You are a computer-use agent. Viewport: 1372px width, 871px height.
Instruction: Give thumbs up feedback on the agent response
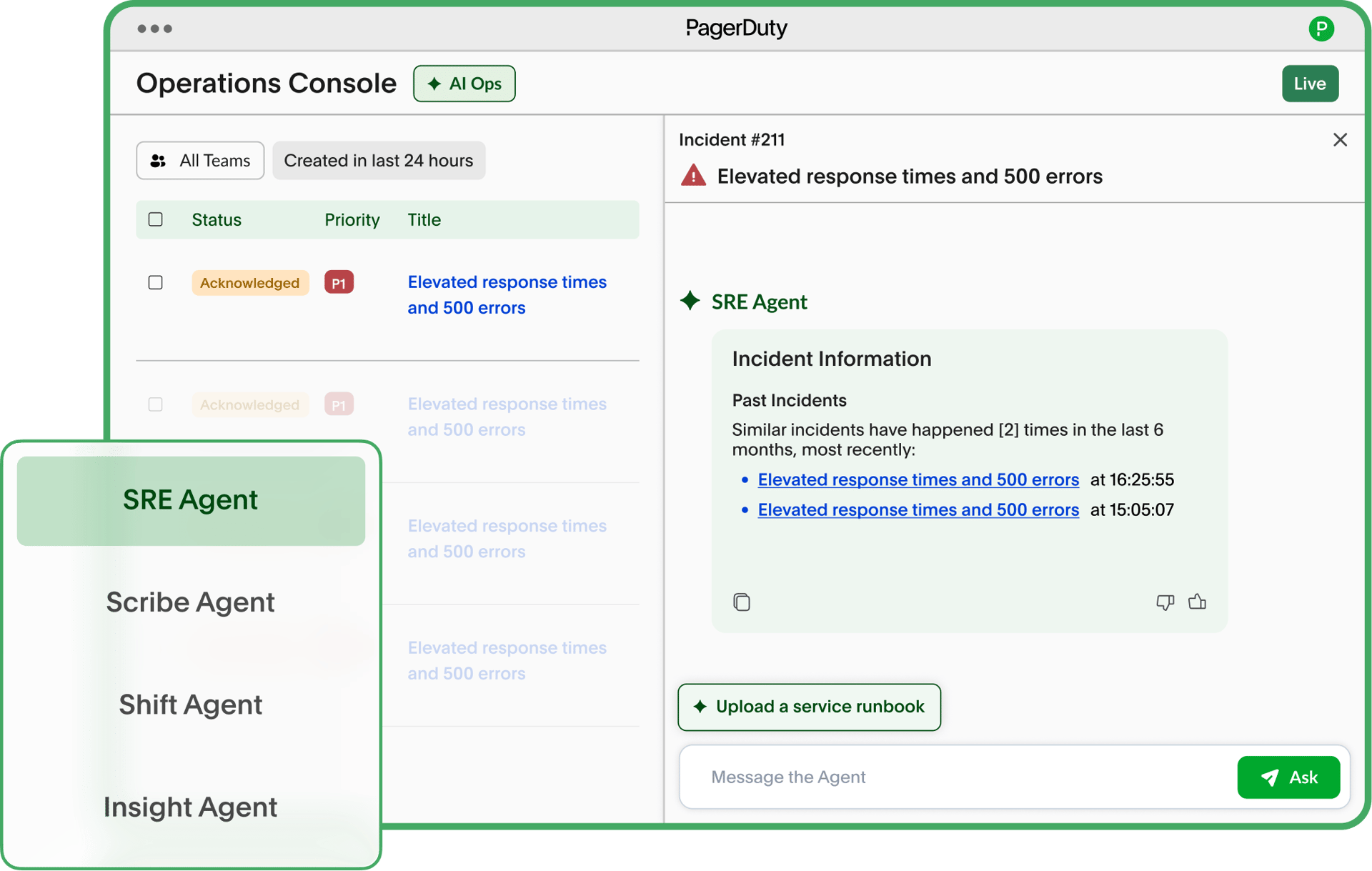(1197, 602)
